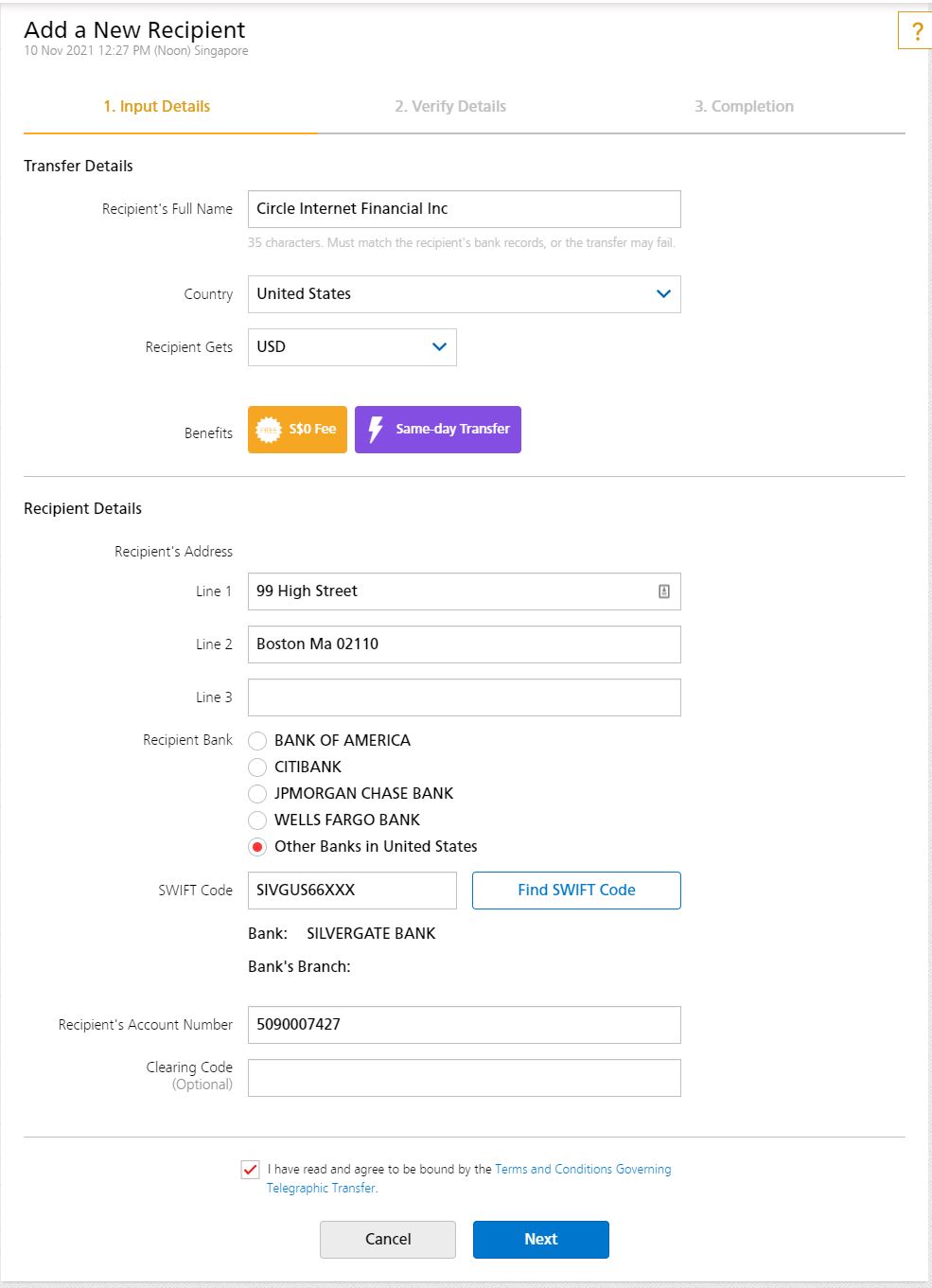
Task: Click the Same-day Transfer lightning badge
Action: pyautogui.click(x=438, y=430)
